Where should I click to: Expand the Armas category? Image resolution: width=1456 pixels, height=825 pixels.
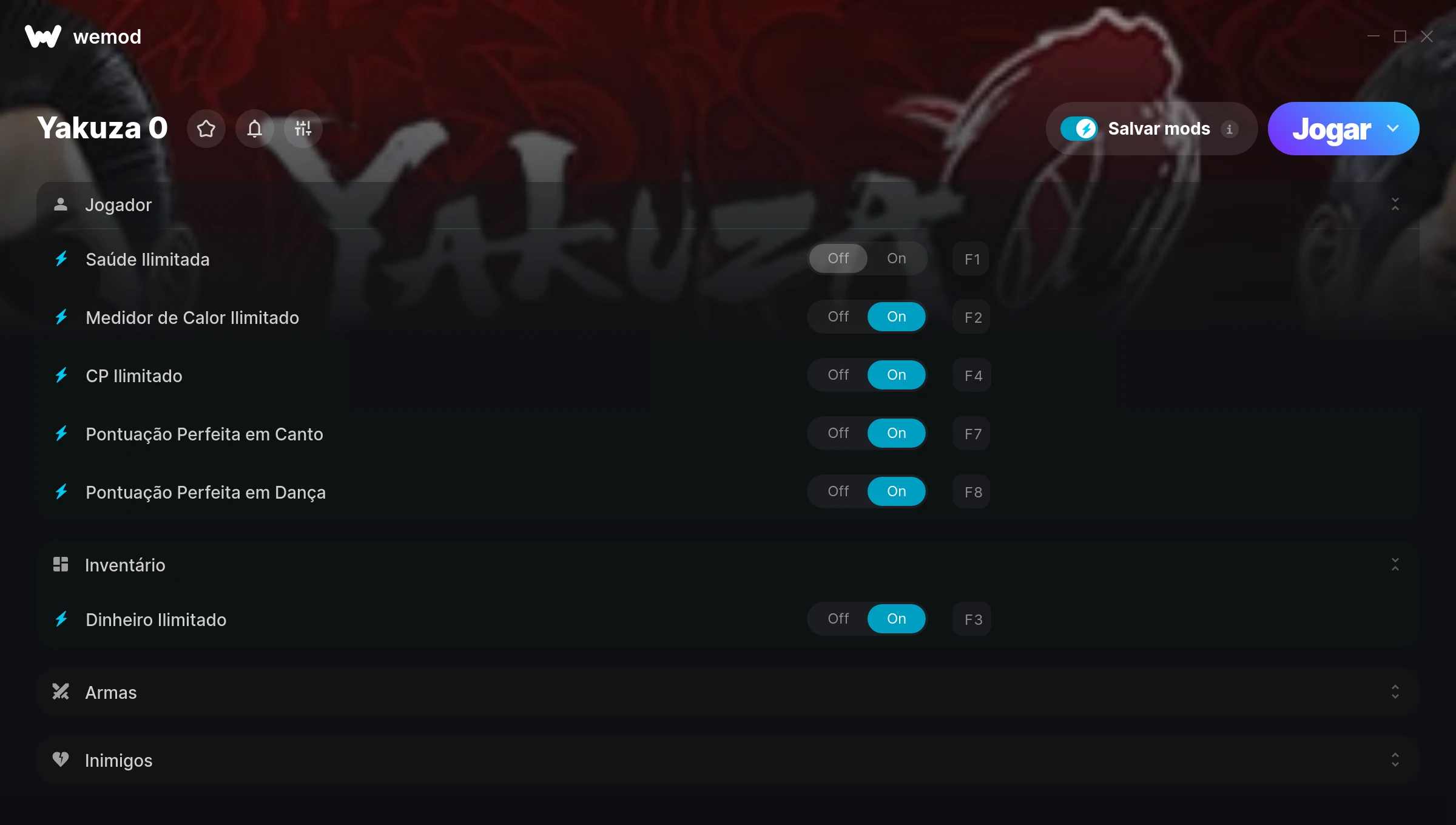tap(1395, 692)
